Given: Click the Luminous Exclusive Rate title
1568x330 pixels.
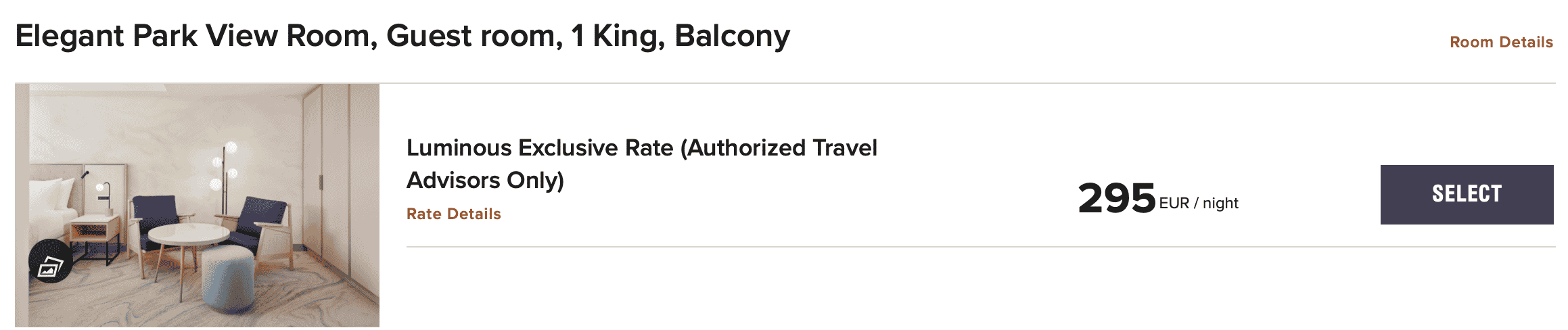Looking at the screenshot, I should click(641, 148).
